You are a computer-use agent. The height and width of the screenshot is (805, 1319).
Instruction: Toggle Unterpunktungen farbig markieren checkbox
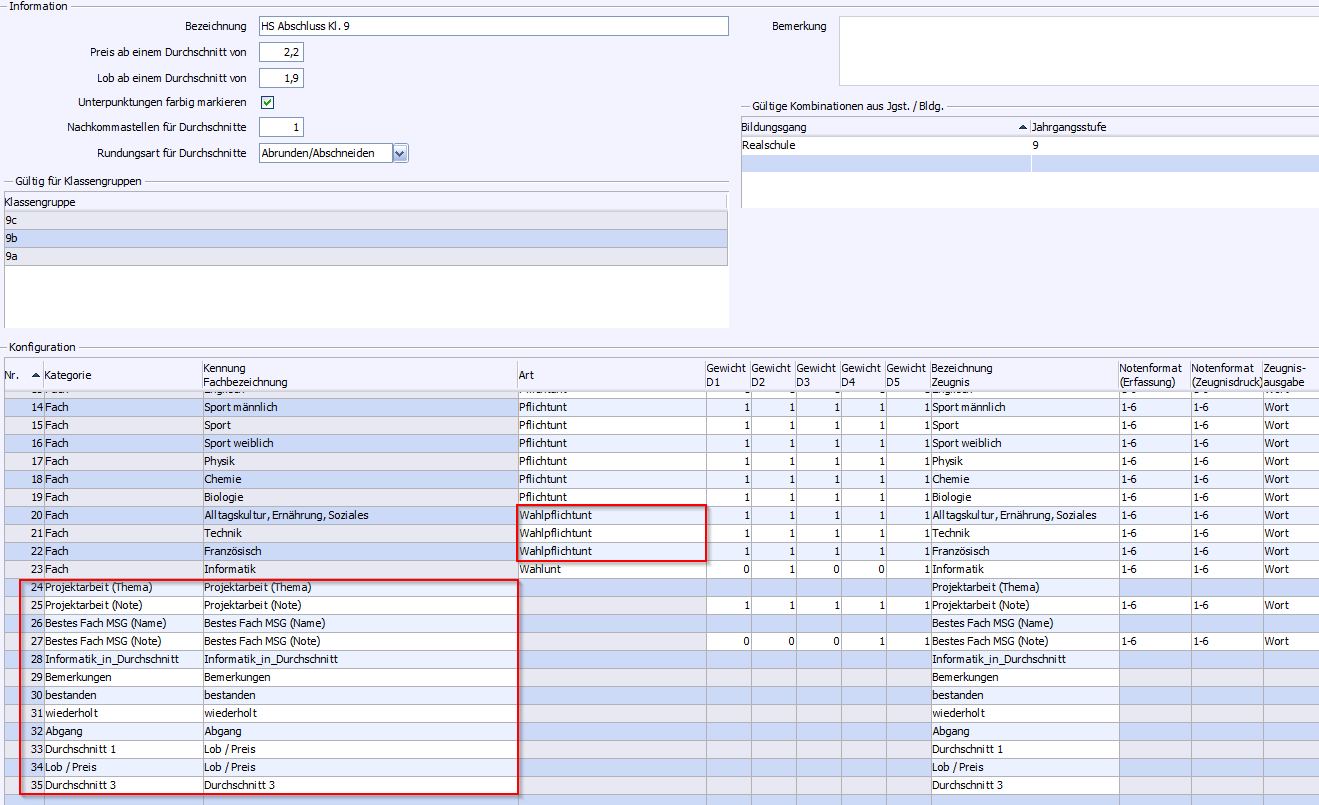coord(267,102)
